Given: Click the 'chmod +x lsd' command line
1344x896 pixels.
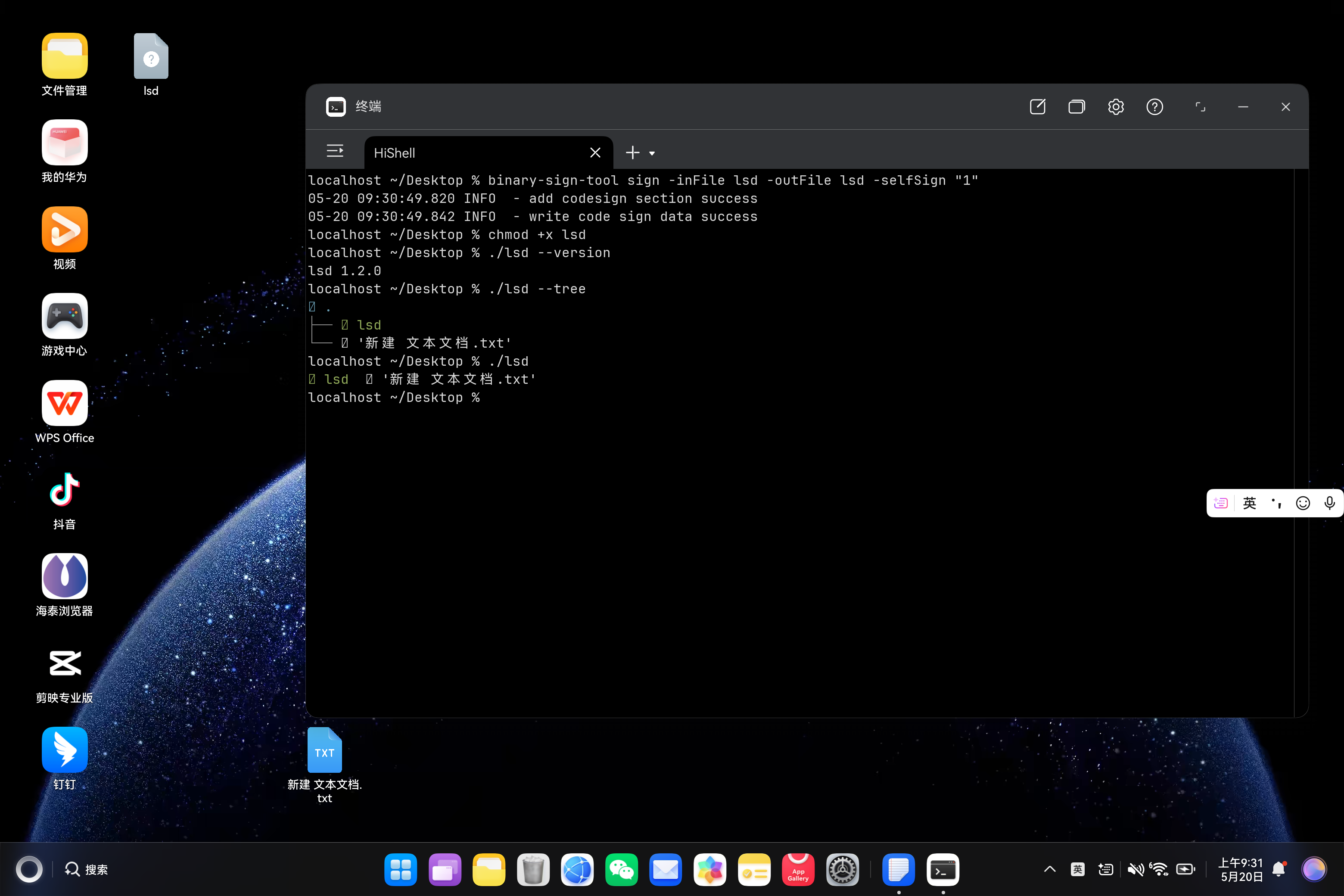Looking at the screenshot, I should [447, 235].
